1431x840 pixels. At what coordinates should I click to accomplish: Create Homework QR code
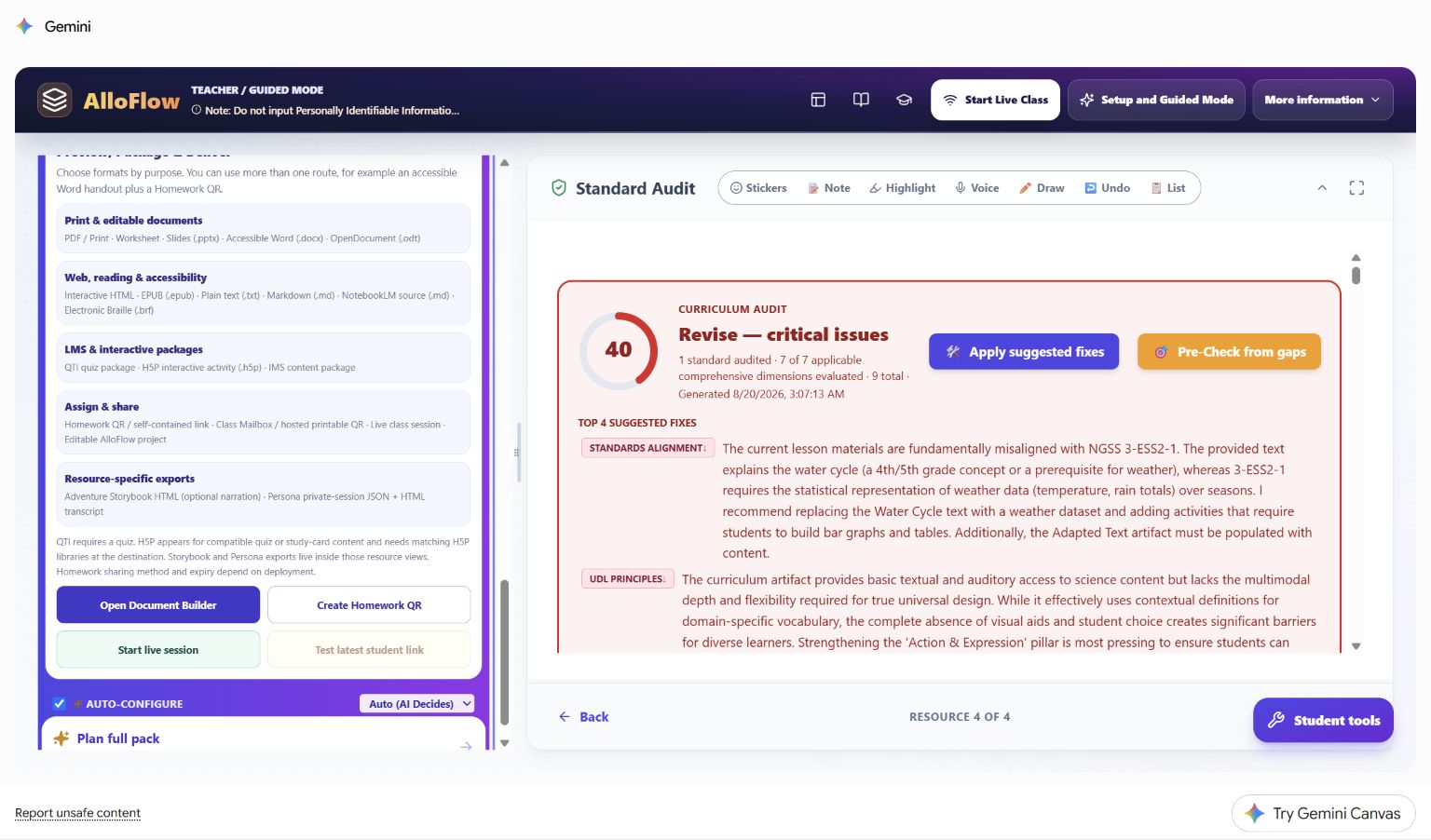point(369,605)
